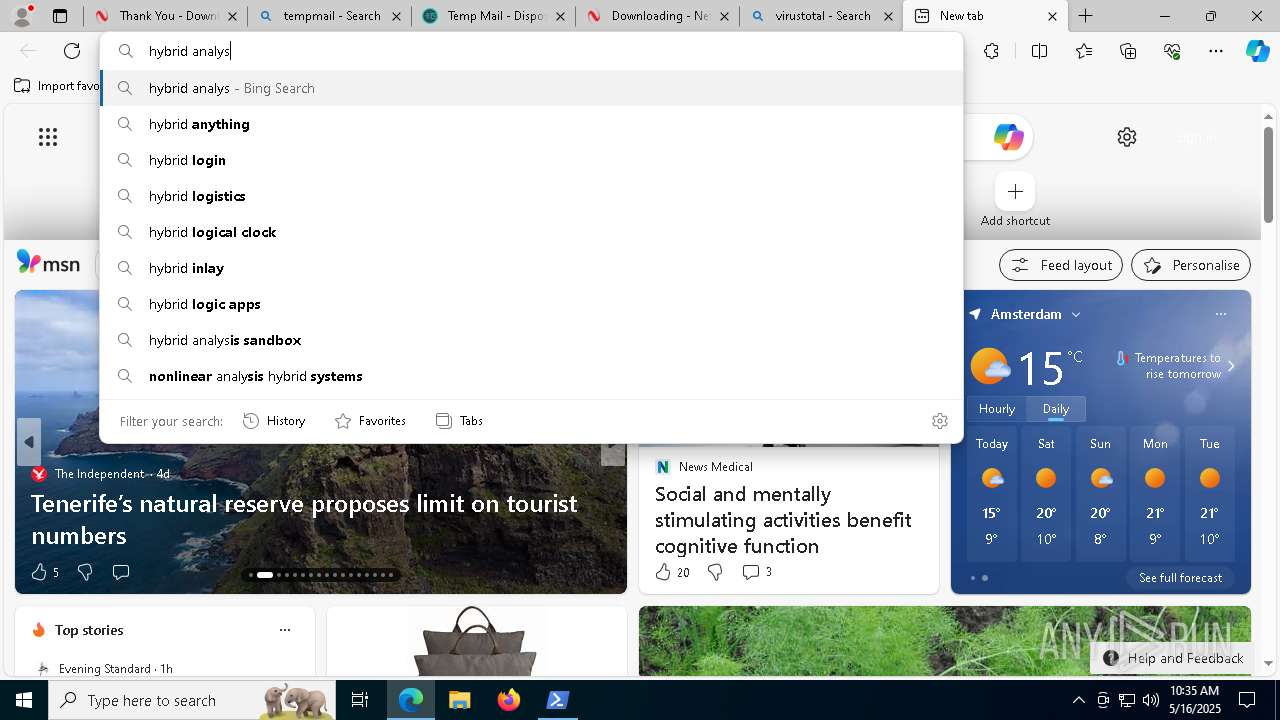Image resolution: width=1280 pixels, height=720 pixels.
Task: Switch weather view to Daily
Action: pyautogui.click(x=1056, y=409)
